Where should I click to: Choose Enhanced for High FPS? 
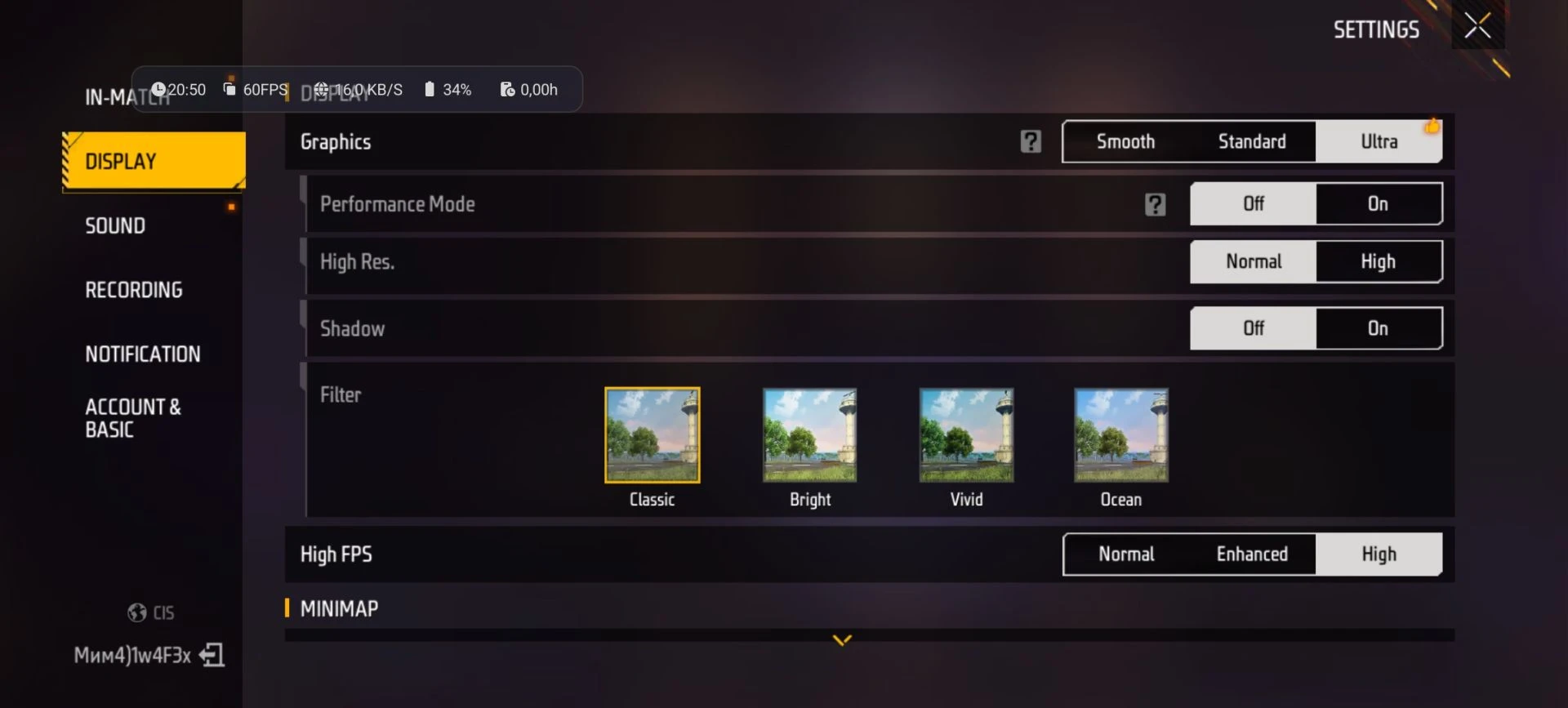[x=1252, y=554]
